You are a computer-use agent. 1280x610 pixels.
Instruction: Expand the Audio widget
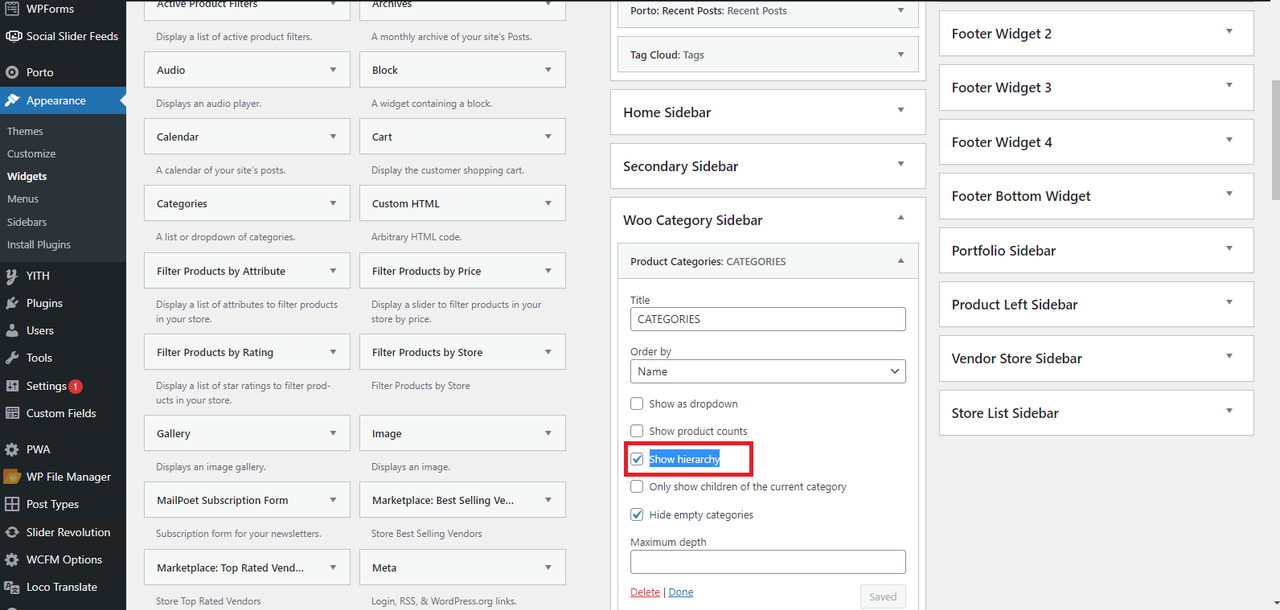(333, 70)
